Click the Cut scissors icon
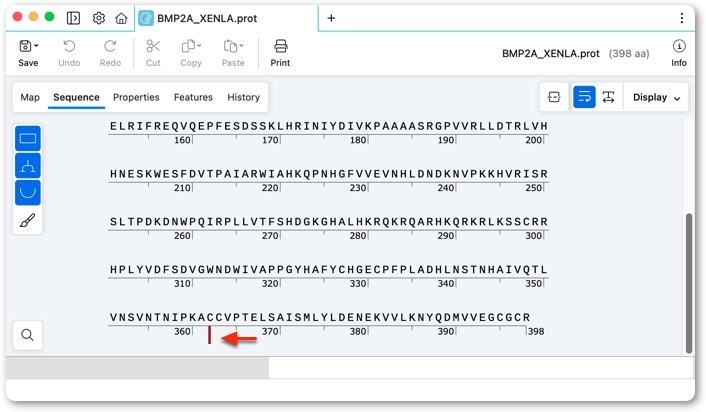 pyautogui.click(x=153, y=53)
